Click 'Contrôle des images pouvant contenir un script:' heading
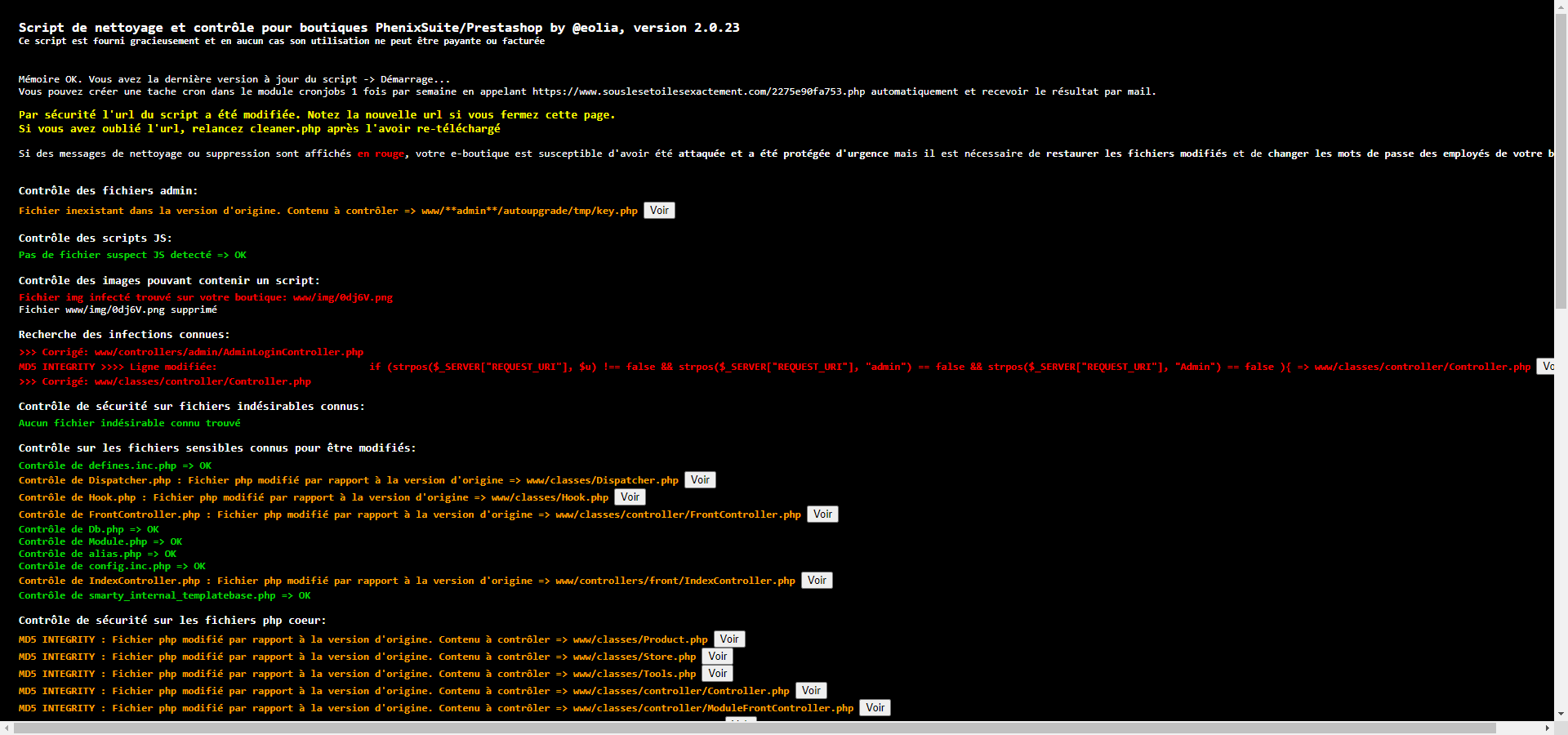The height and width of the screenshot is (735, 1568). click(x=169, y=281)
